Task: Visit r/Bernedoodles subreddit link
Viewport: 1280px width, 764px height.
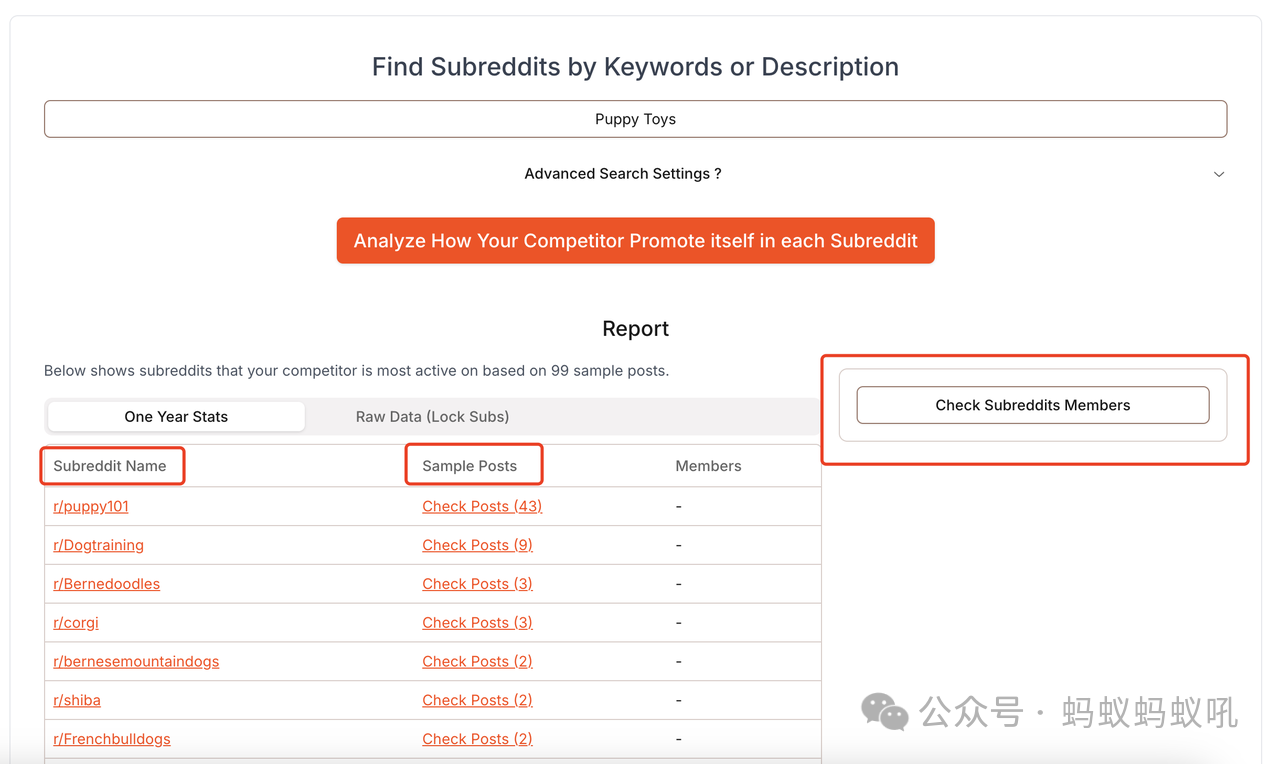Action: pos(106,584)
